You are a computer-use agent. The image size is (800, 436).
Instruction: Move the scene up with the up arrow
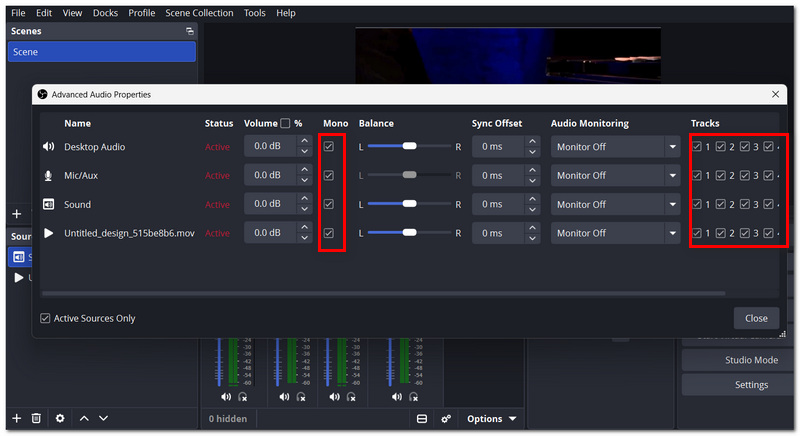[x=84, y=418]
